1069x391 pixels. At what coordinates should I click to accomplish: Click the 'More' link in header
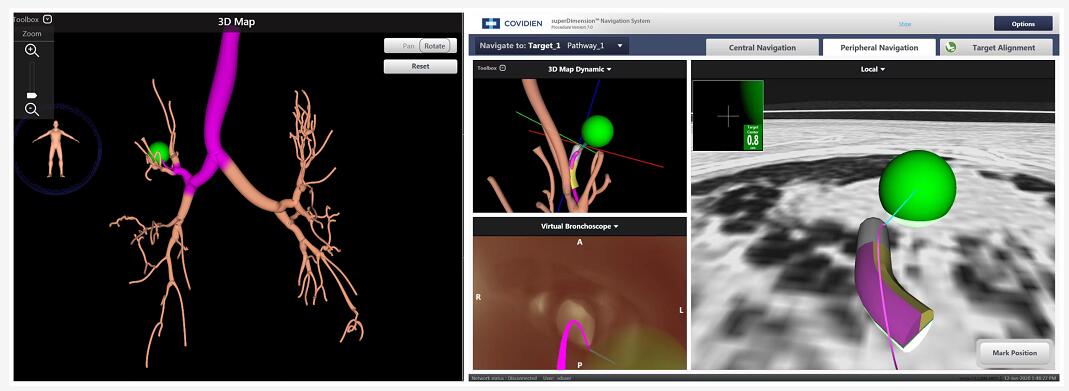pos(905,24)
